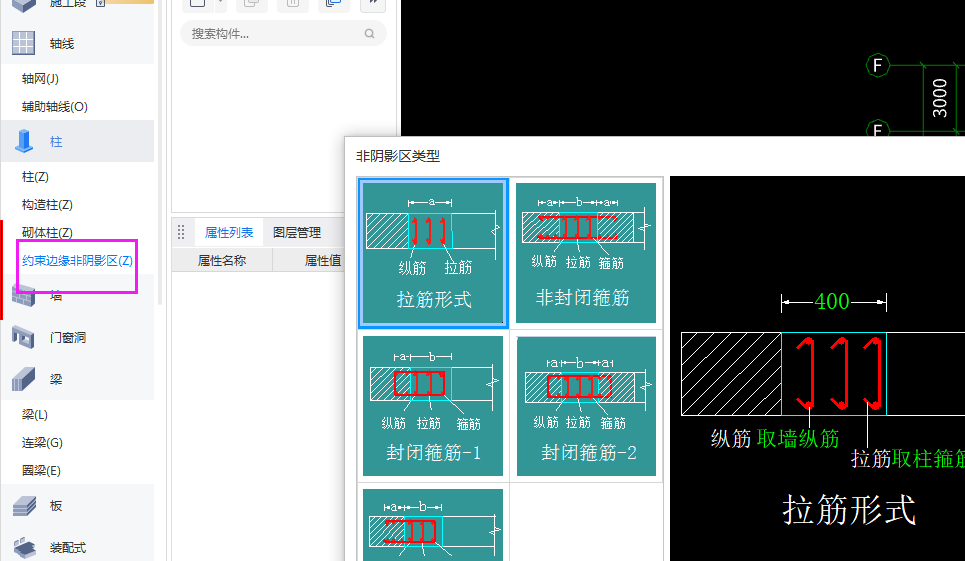Click the 非阴影区类型 dialog title
The width and height of the screenshot is (965, 561).
point(398,156)
